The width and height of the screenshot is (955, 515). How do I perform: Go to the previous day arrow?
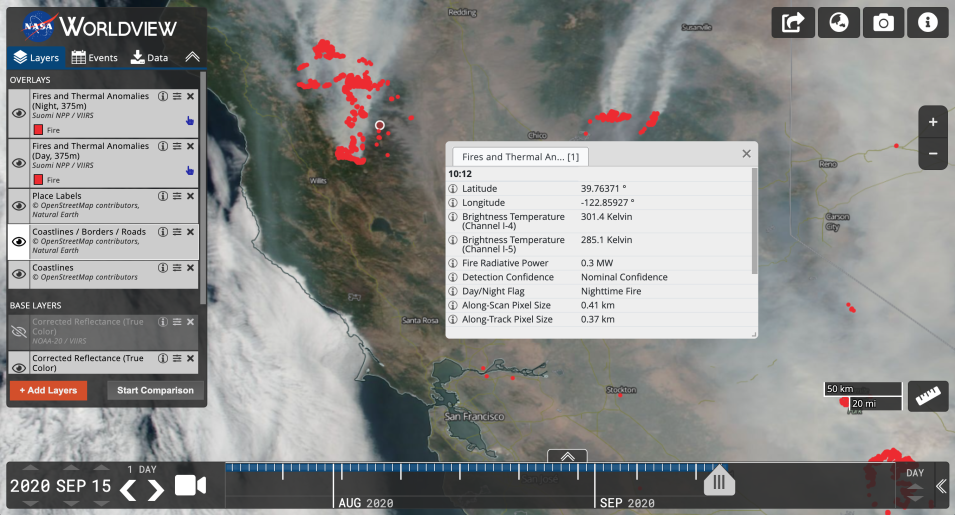pos(128,489)
